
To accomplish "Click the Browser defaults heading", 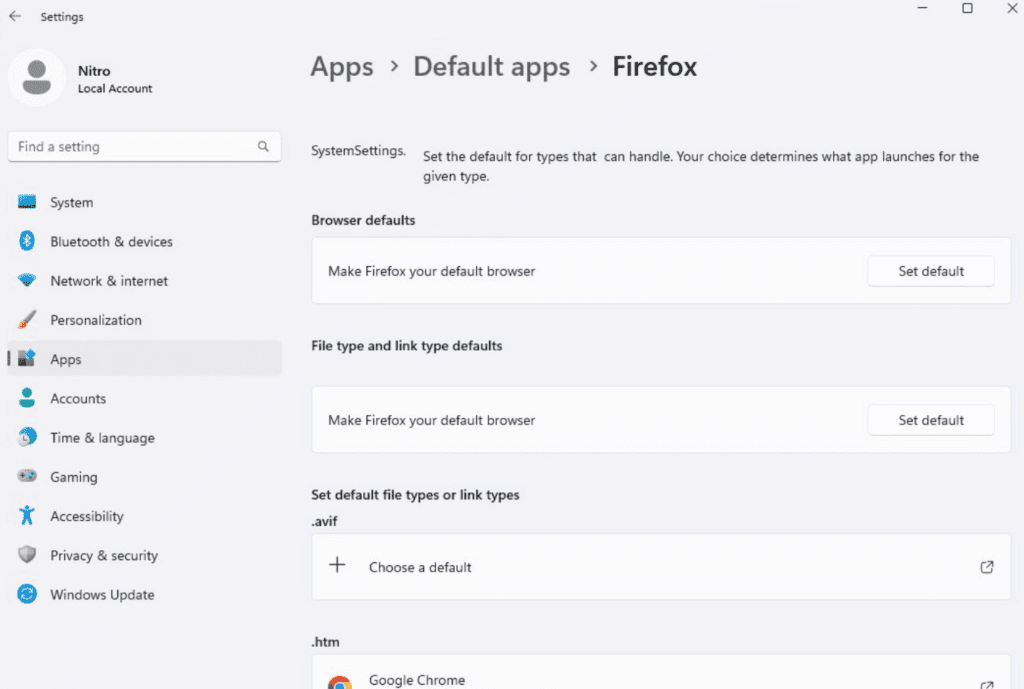I will coord(363,220).
